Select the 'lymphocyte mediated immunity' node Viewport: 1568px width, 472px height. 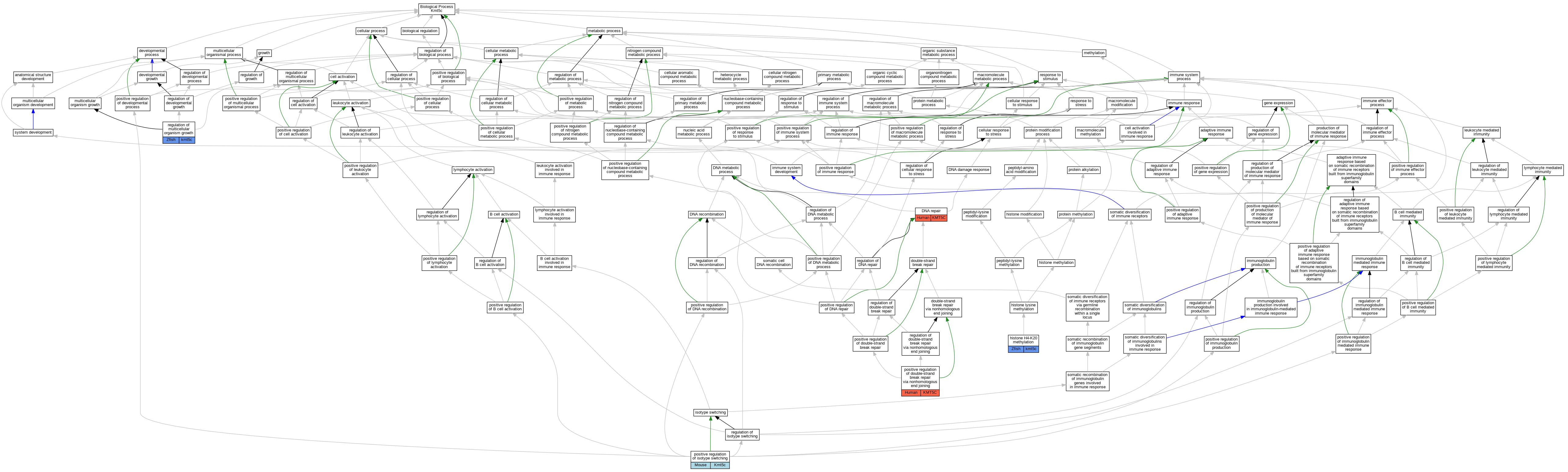[x=1542, y=170]
